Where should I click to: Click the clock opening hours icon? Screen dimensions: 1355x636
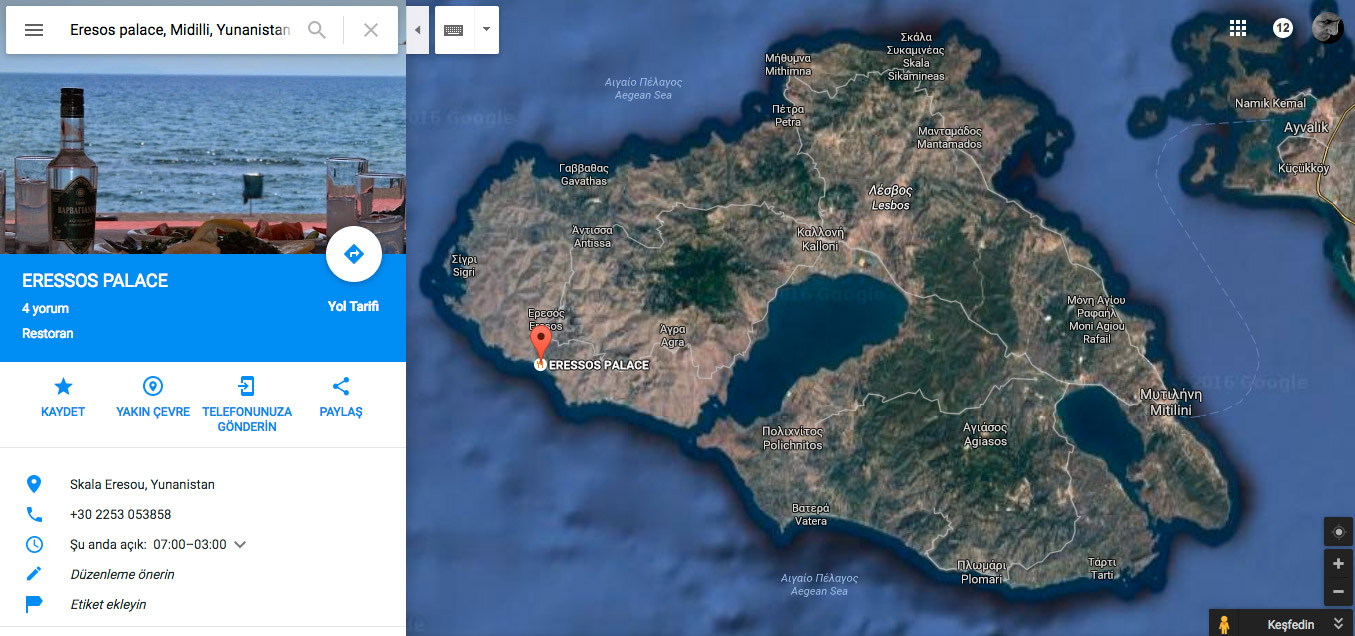[x=34, y=545]
